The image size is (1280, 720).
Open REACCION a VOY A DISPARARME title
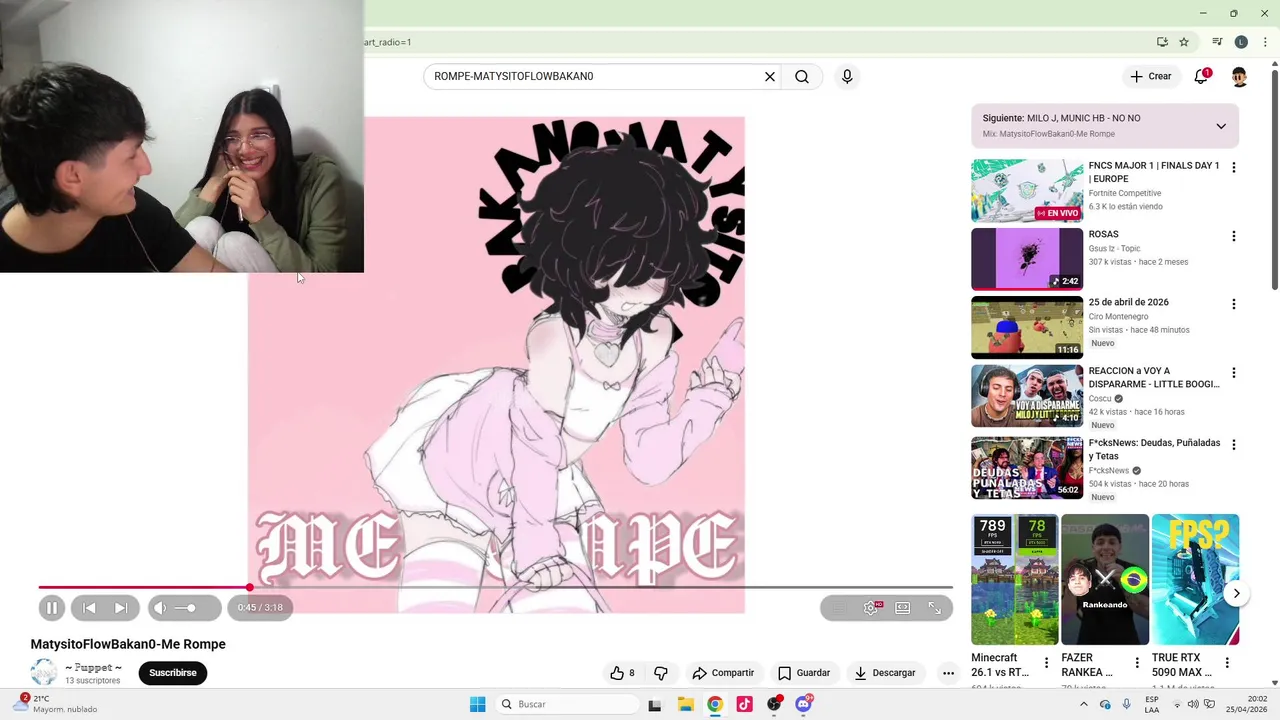click(1154, 377)
